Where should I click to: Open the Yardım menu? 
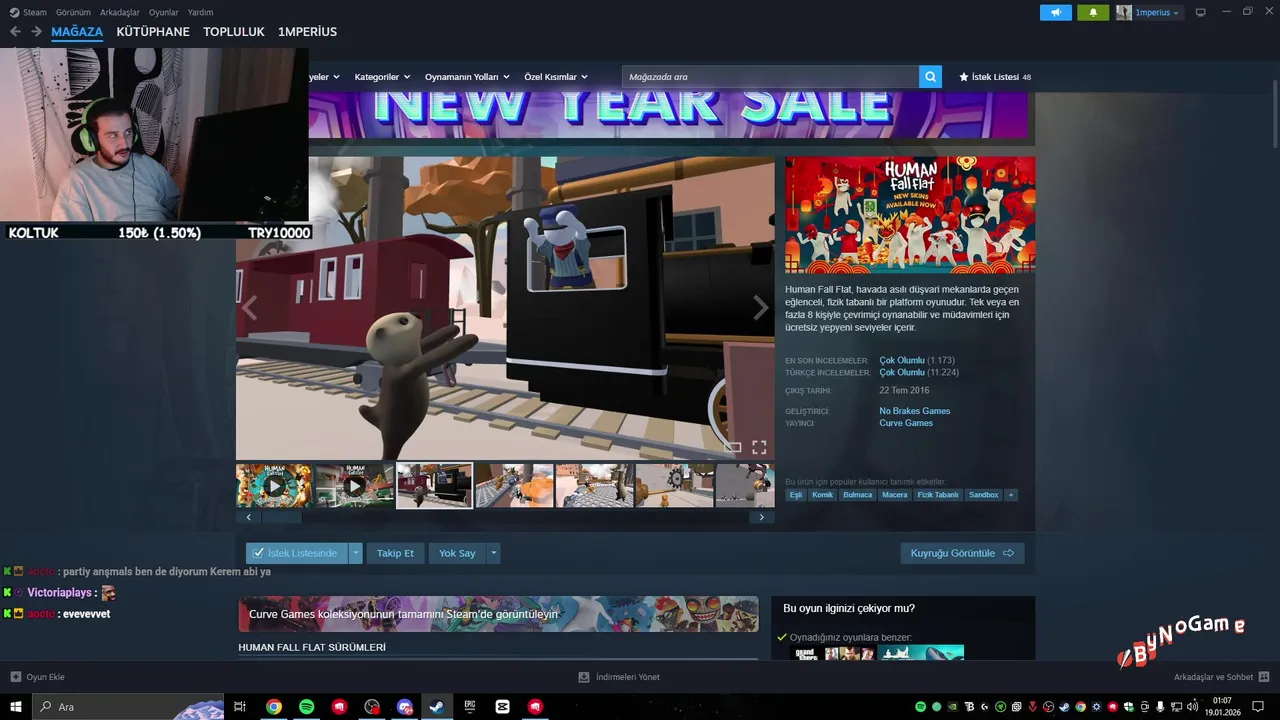[200, 13]
